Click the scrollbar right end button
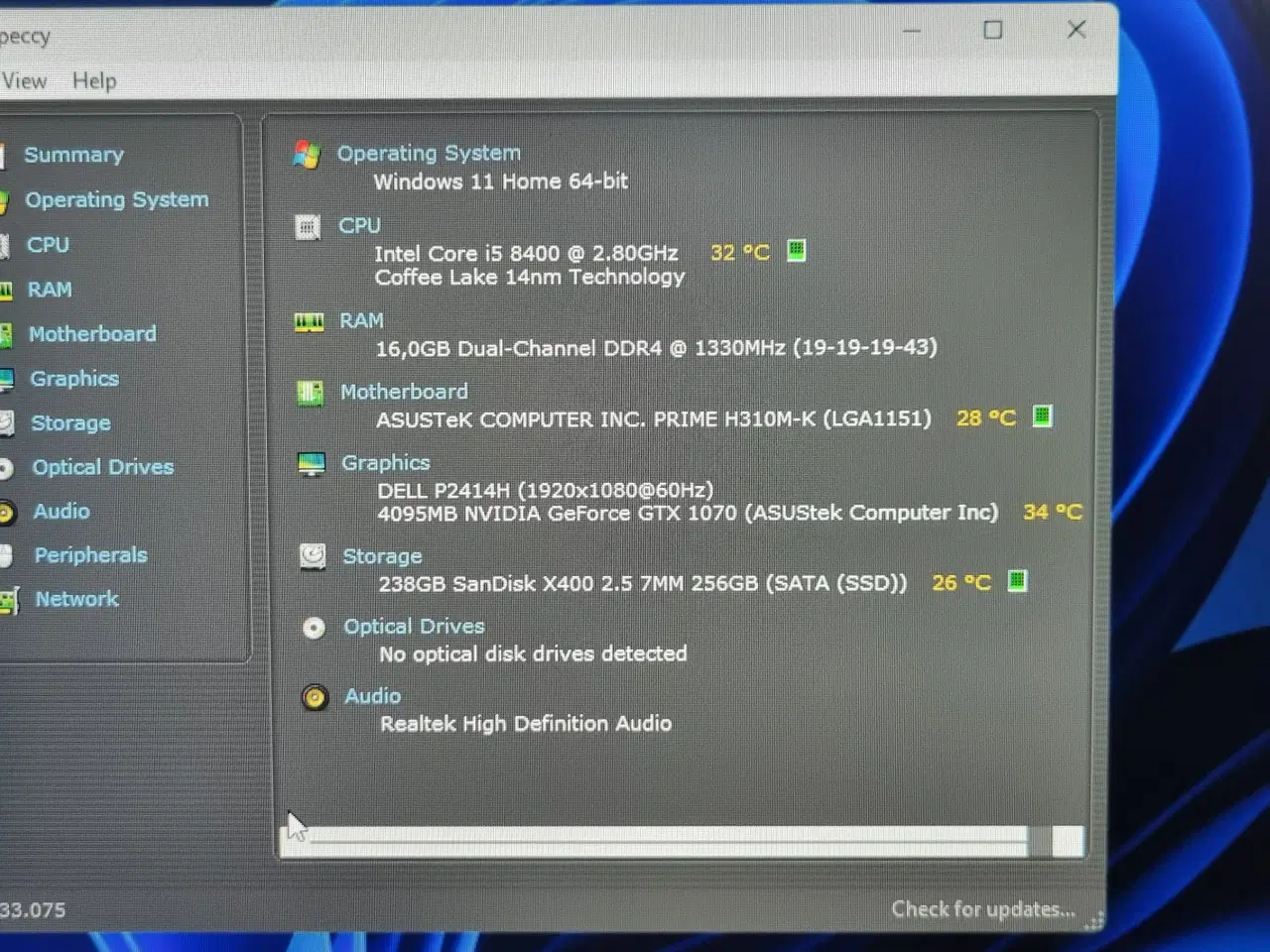Image resolution: width=1270 pixels, height=952 pixels. (1068, 841)
